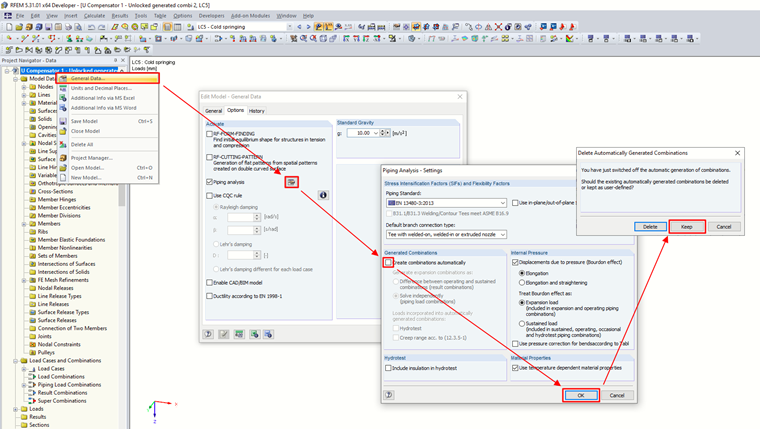This screenshot has width=760, height=429.
Task: Click Delete in Delete Combinations dialog
Action: click(x=650, y=226)
